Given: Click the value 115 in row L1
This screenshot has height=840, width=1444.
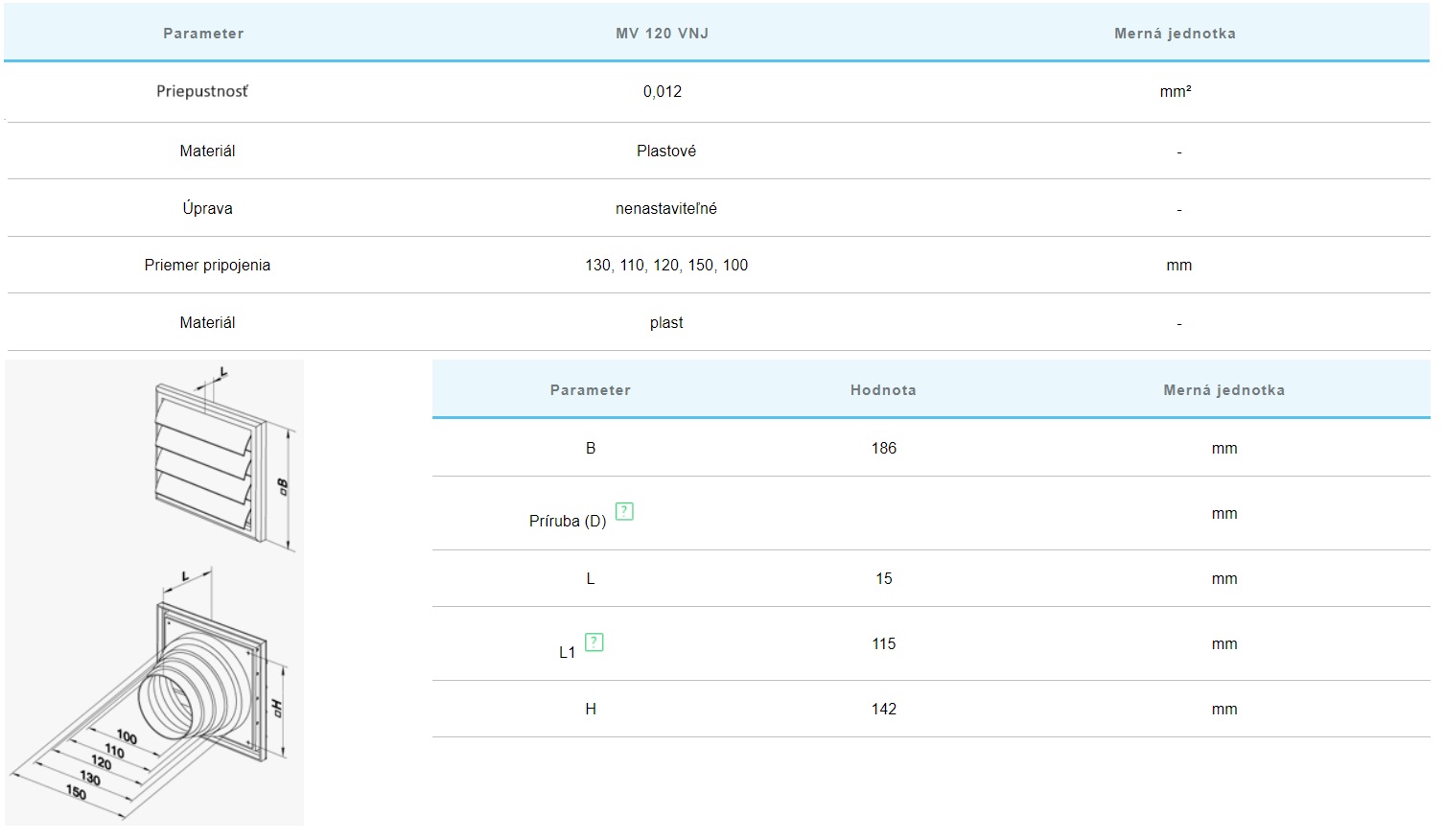Looking at the screenshot, I should point(884,644).
